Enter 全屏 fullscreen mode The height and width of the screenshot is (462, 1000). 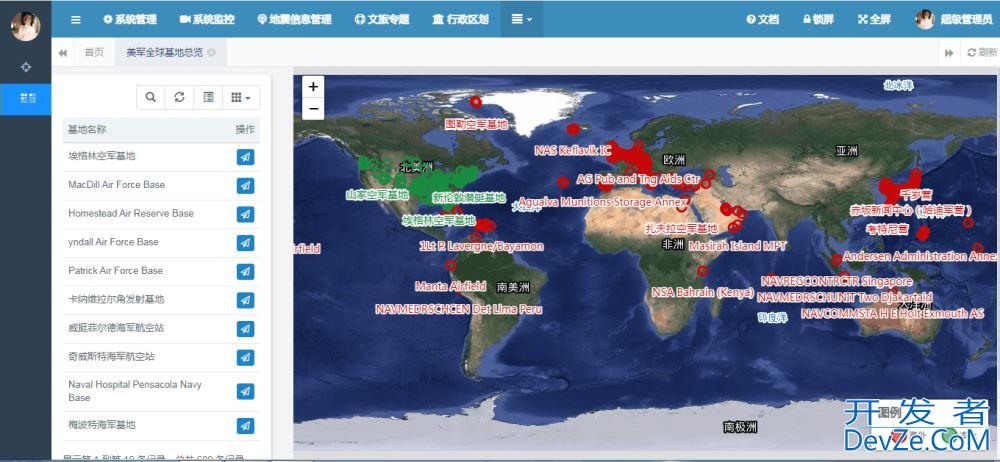[874, 19]
